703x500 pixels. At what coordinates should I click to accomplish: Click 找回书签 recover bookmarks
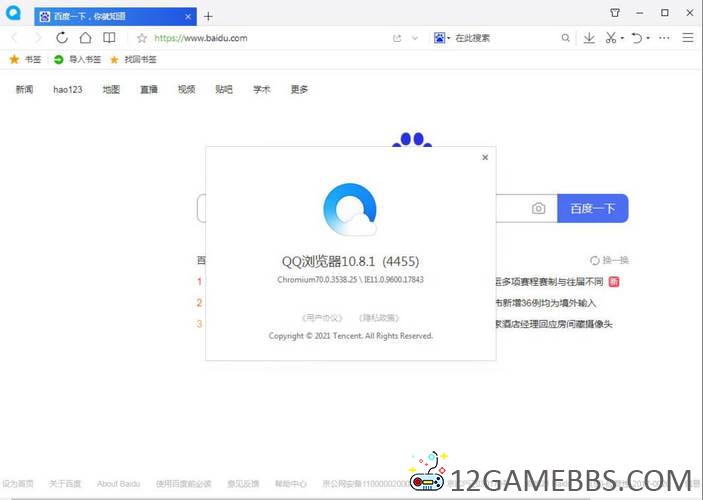[x=134, y=59]
